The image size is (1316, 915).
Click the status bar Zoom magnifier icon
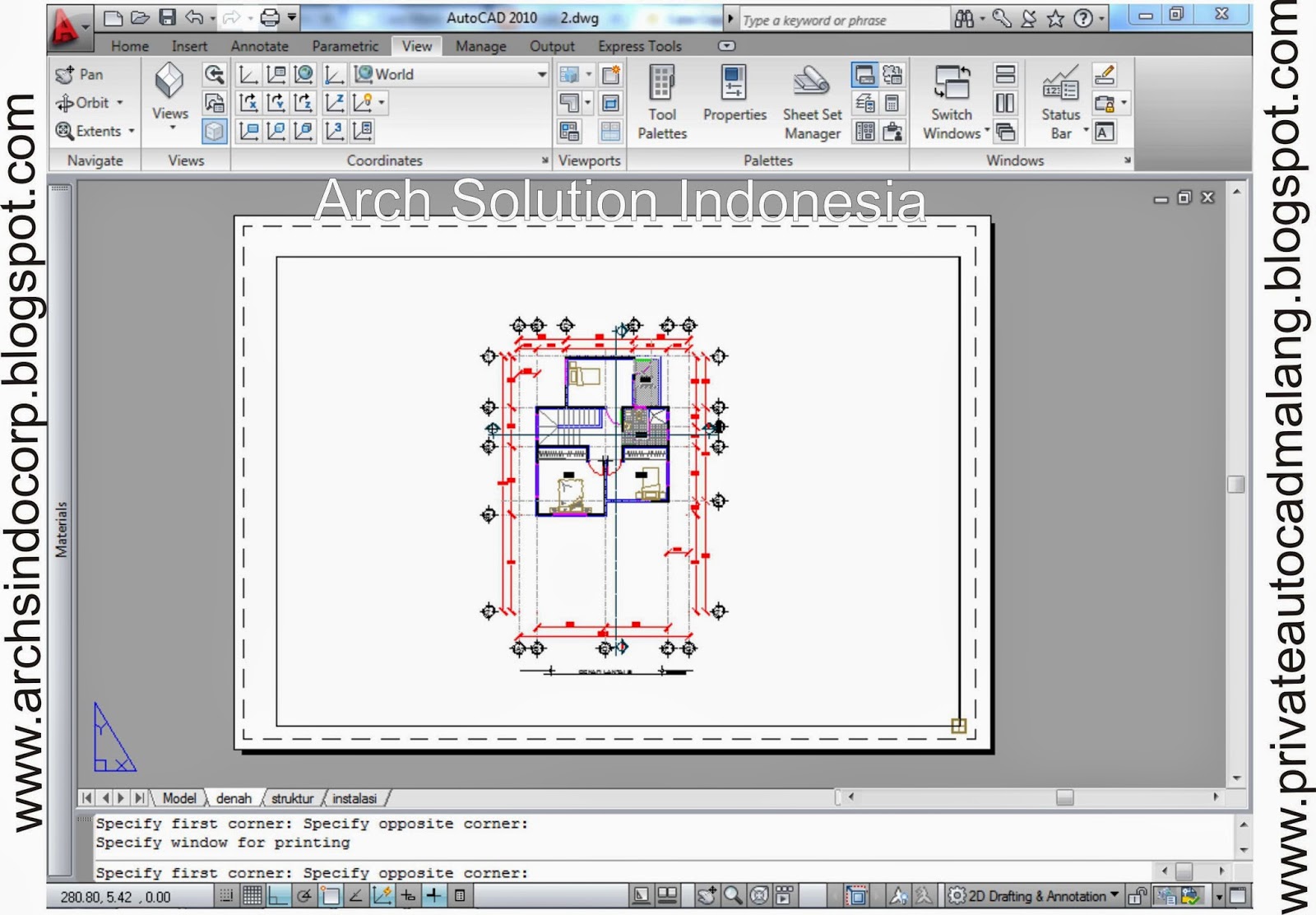coord(733,895)
